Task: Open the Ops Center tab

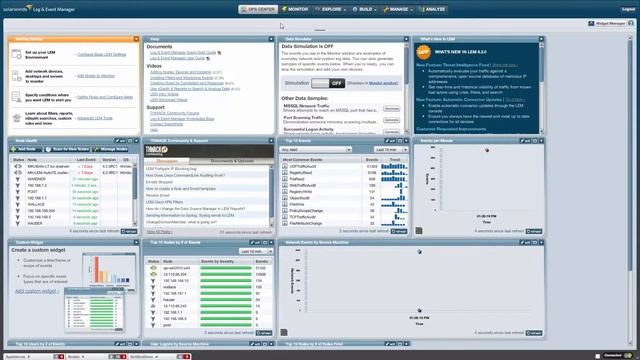Action: [258, 9]
